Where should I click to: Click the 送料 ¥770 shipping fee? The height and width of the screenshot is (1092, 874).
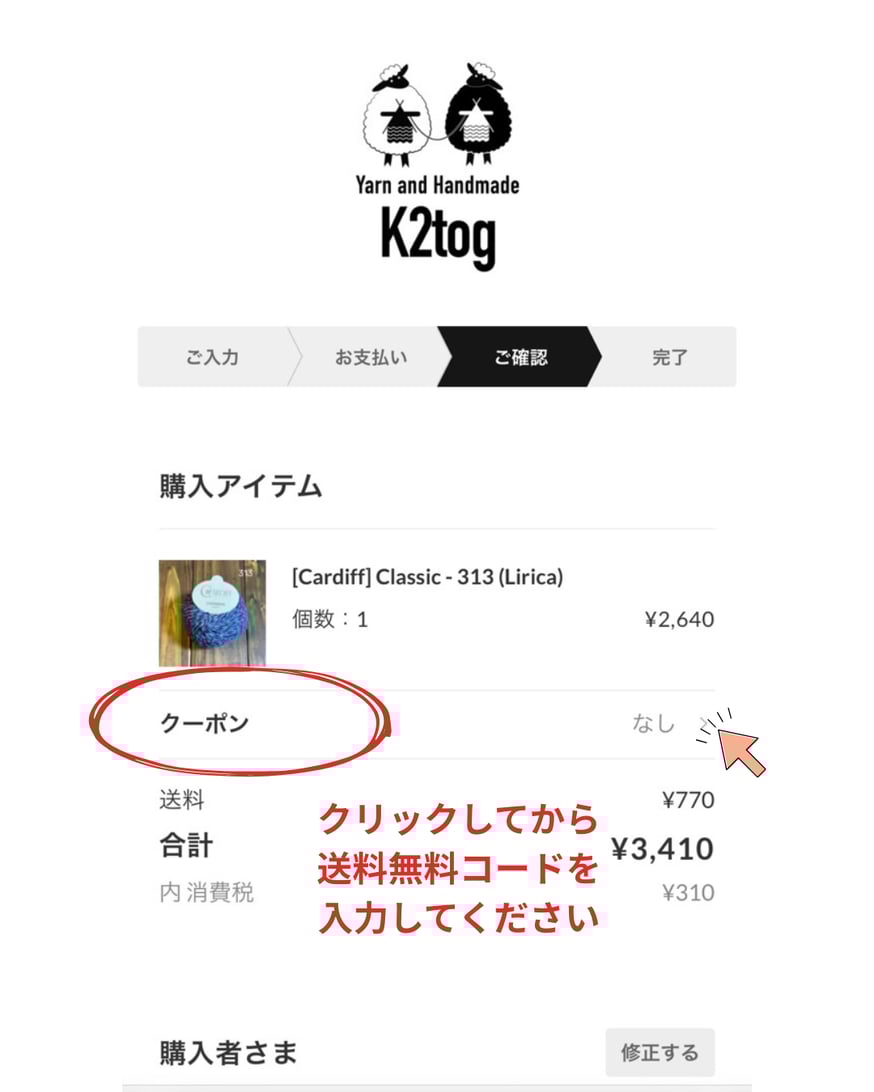pyautogui.click(x=688, y=800)
